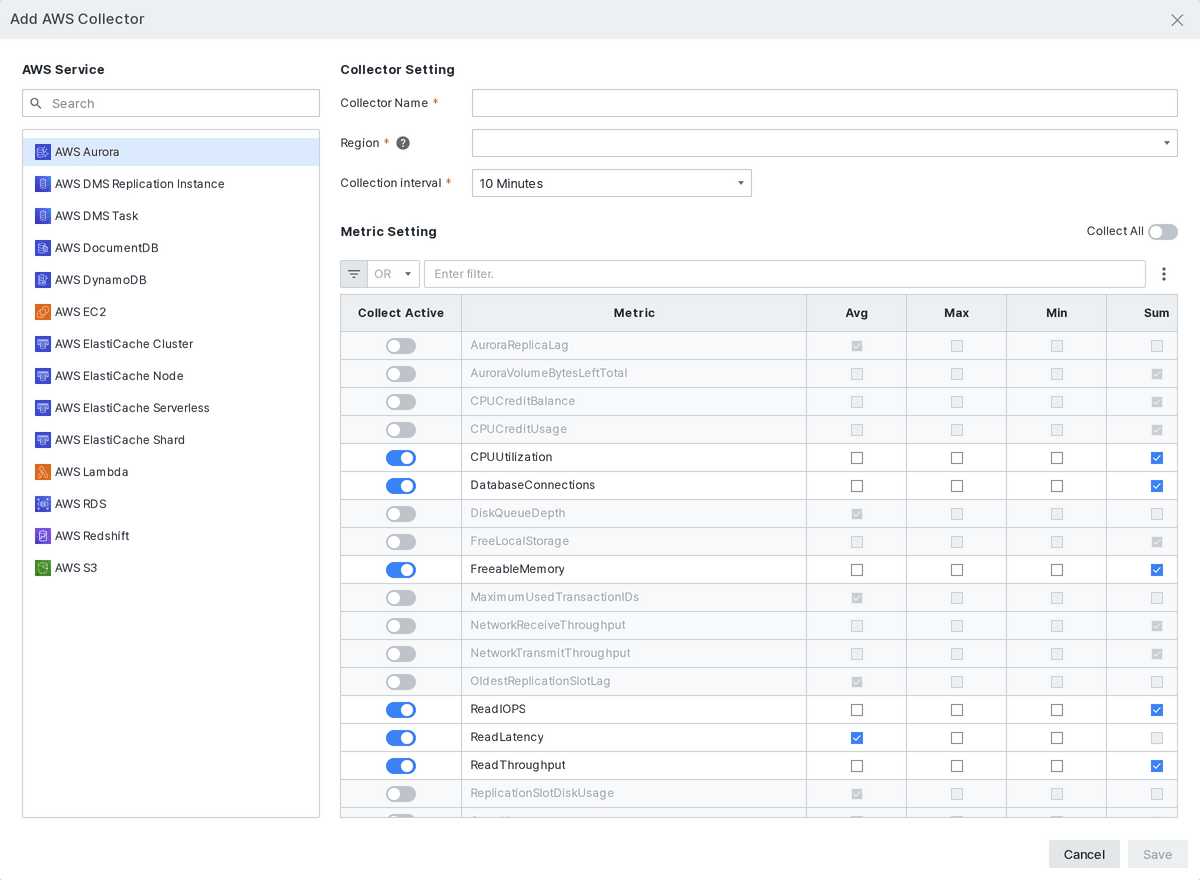This screenshot has height=880, width=1200.
Task: Check the Max box for ReadLatency
Action: (x=957, y=738)
